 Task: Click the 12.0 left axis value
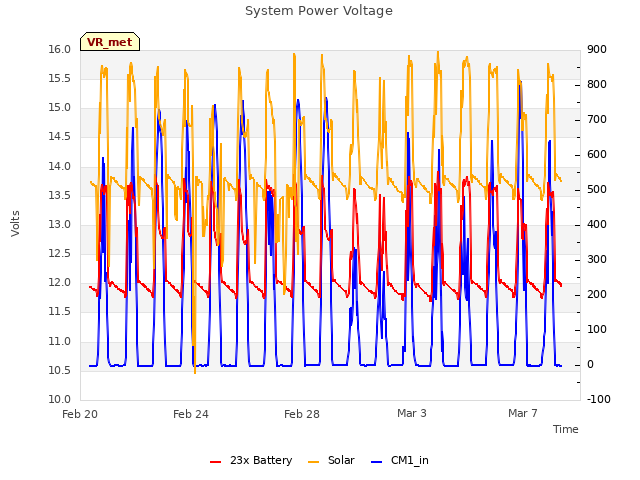(x=60, y=282)
